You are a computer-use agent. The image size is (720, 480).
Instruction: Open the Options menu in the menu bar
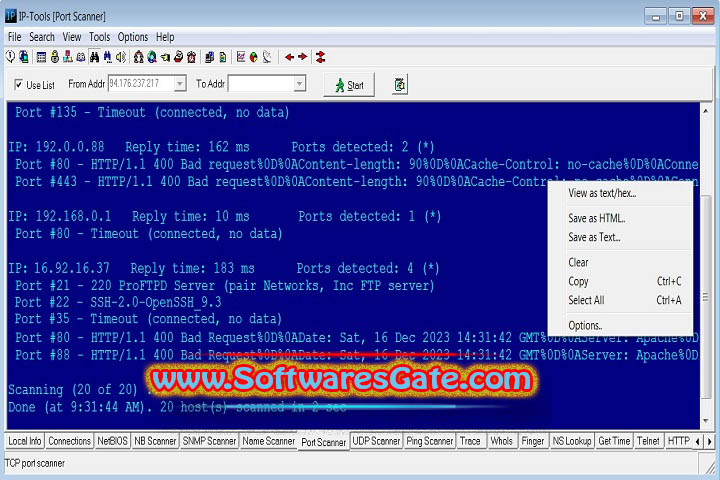(133, 37)
